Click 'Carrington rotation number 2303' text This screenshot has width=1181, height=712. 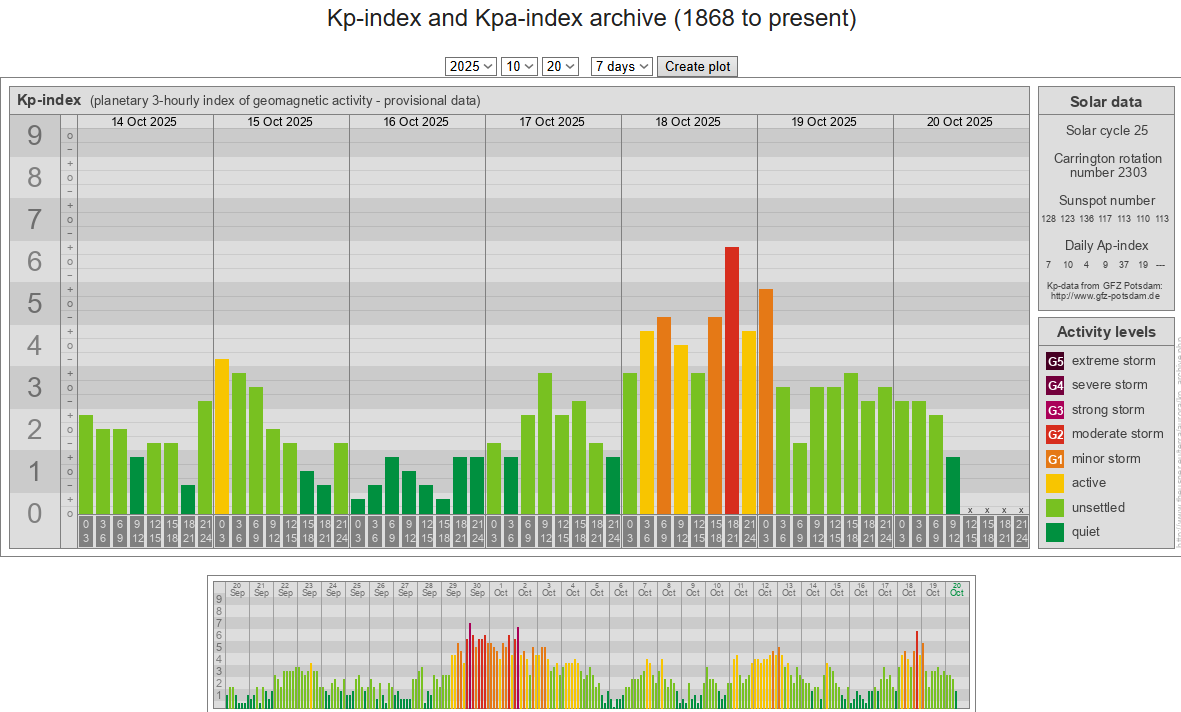pos(1107,165)
